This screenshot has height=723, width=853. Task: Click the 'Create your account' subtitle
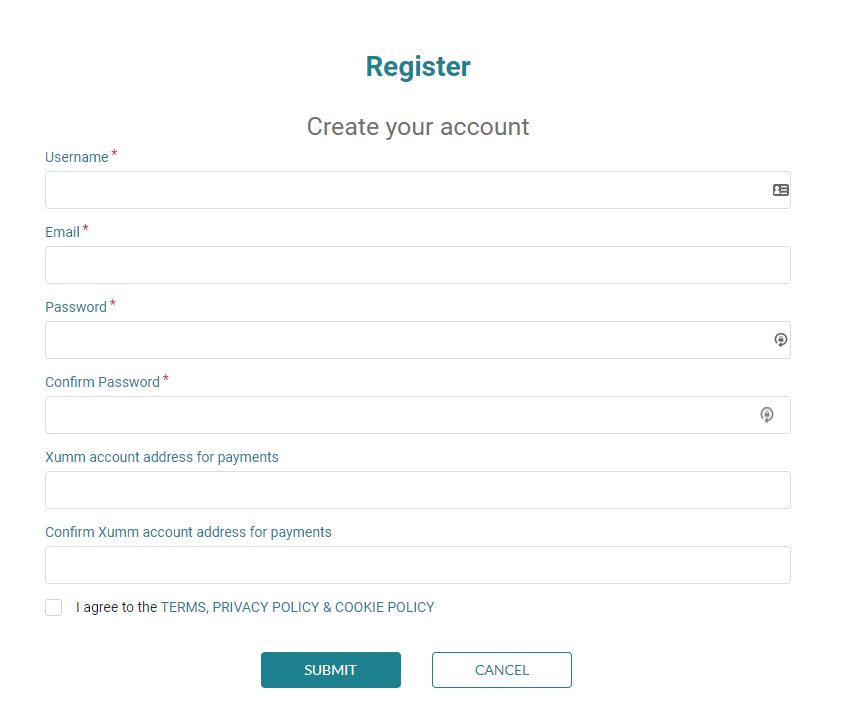[418, 127]
